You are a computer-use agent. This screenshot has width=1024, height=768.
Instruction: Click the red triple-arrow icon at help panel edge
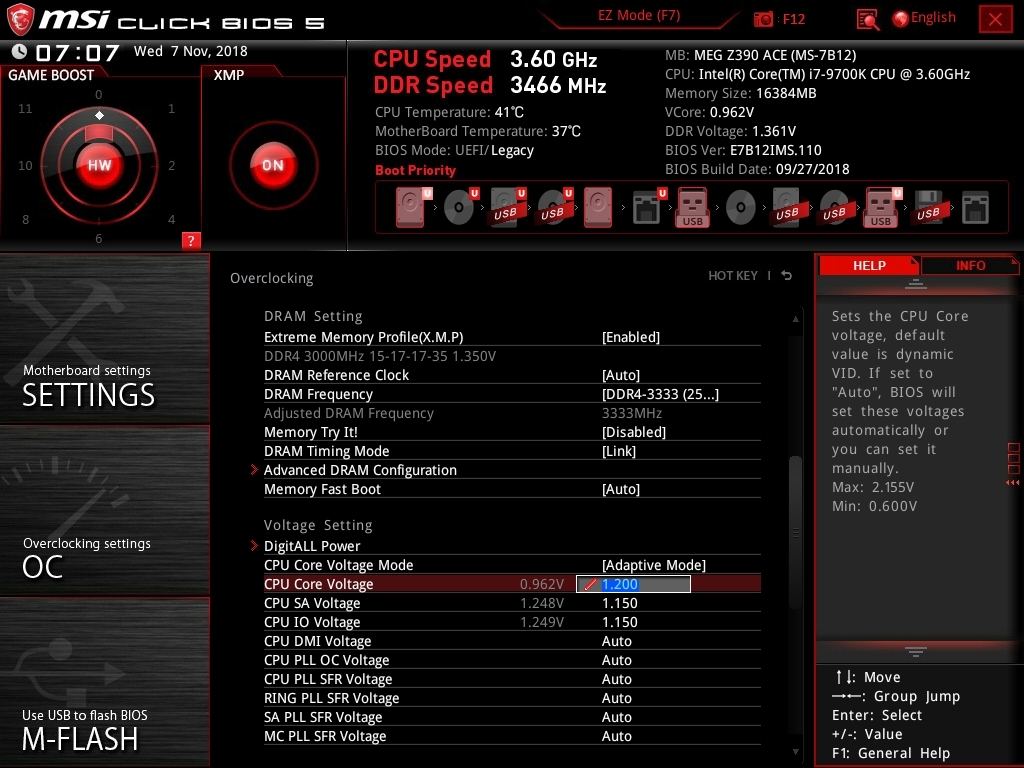tap(1012, 483)
